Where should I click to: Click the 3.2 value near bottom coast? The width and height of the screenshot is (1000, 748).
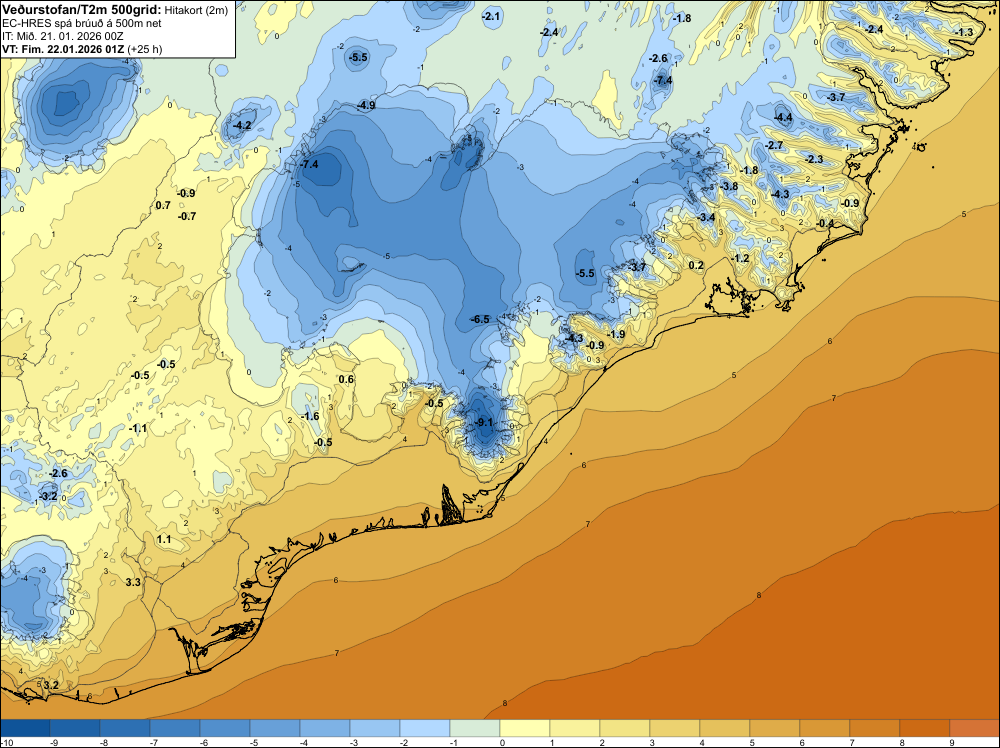[x=51, y=686]
